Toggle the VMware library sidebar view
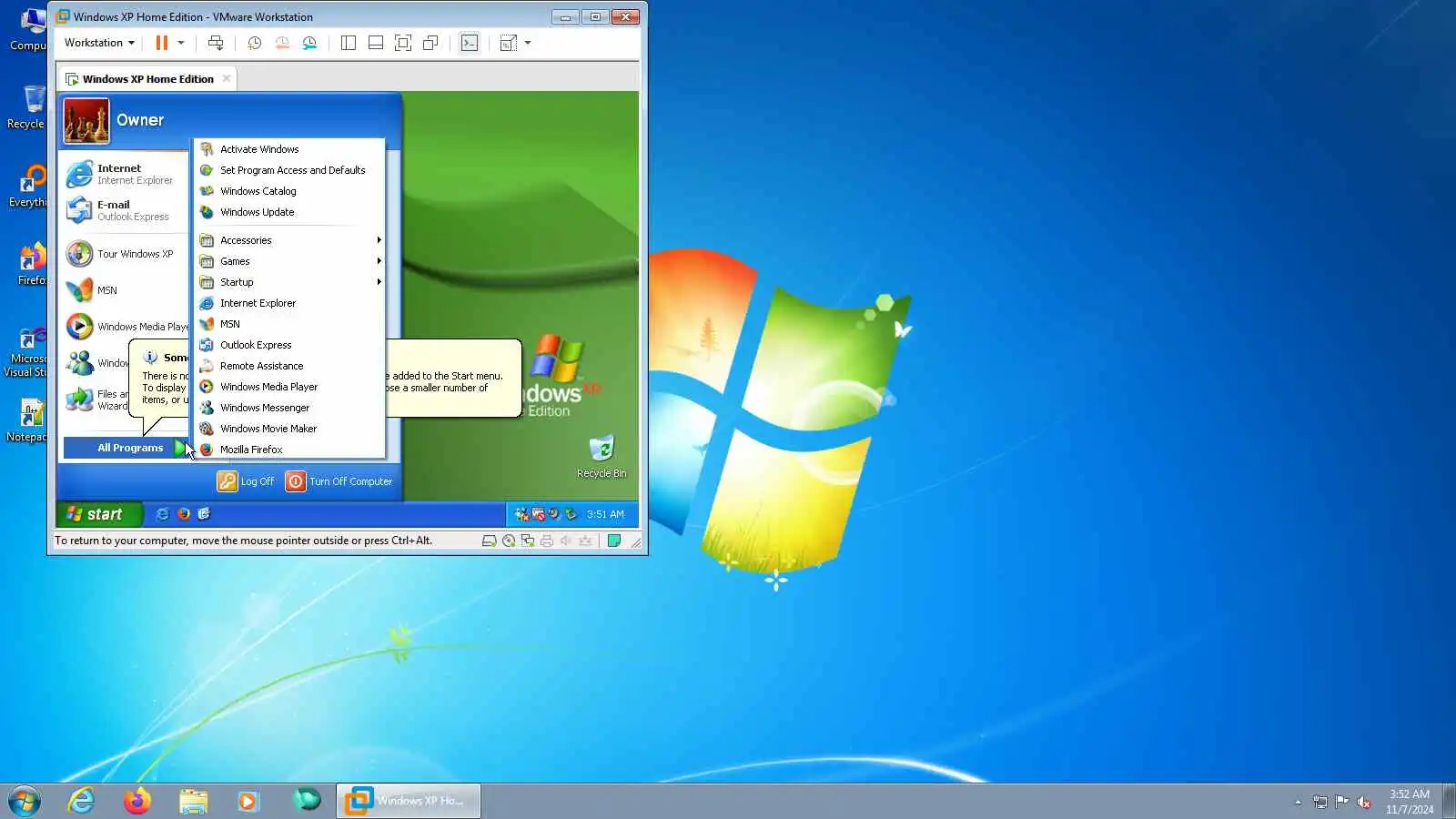 coord(348,43)
